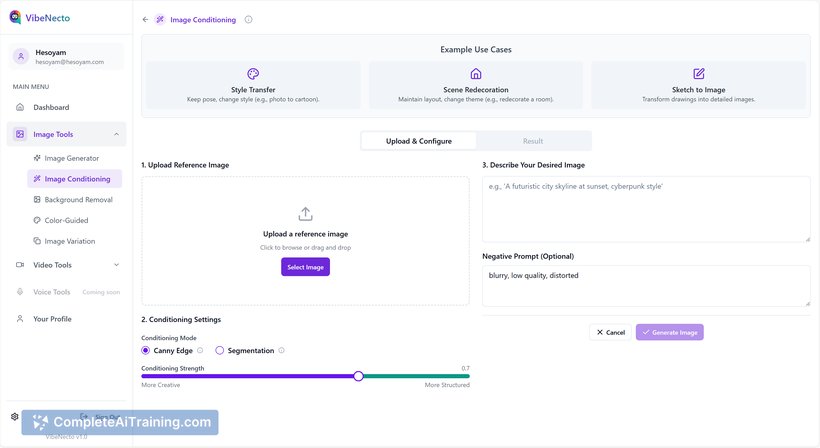Click the Image Generator sparkle icon
The width and height of the screenshot is (820, 448).
pos(37,158)
